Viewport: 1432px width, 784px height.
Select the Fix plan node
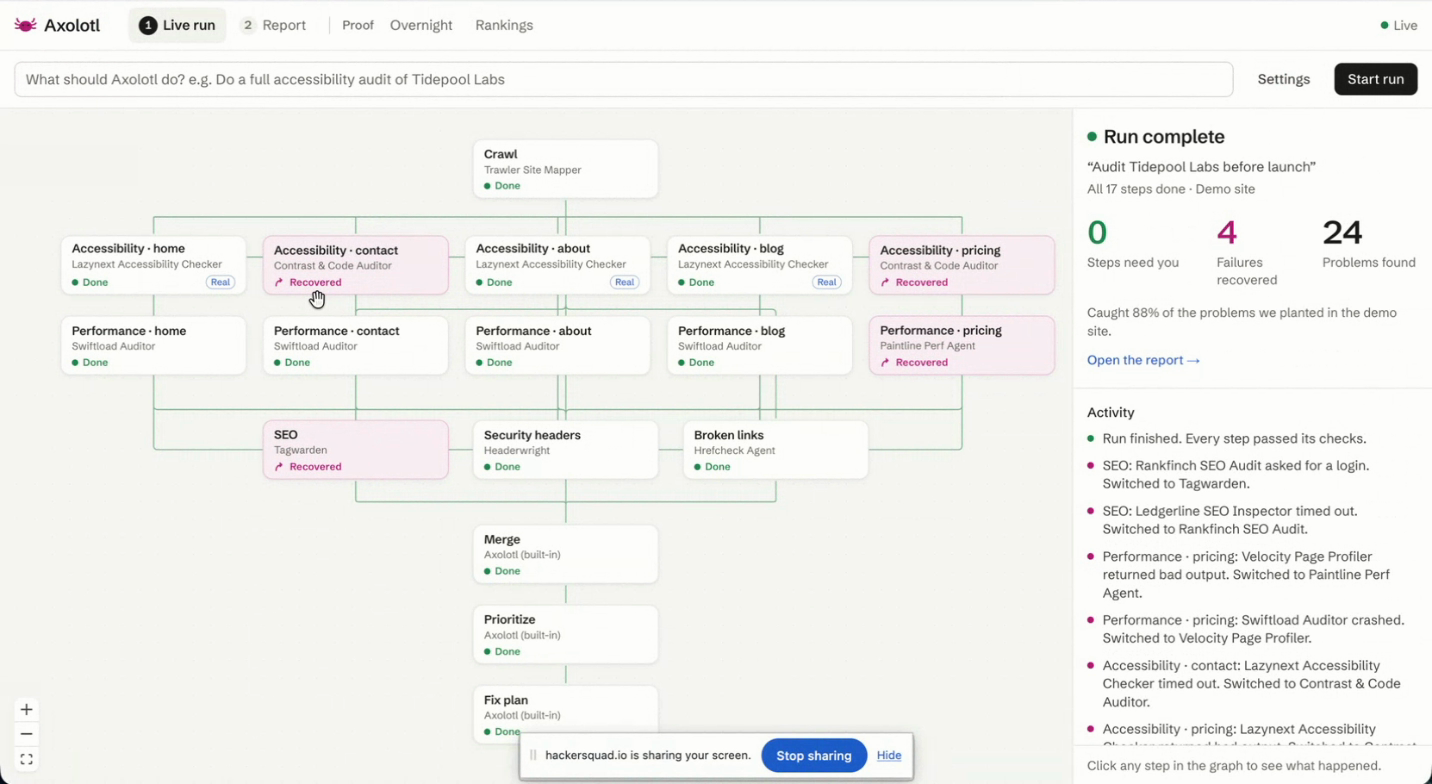566,714
